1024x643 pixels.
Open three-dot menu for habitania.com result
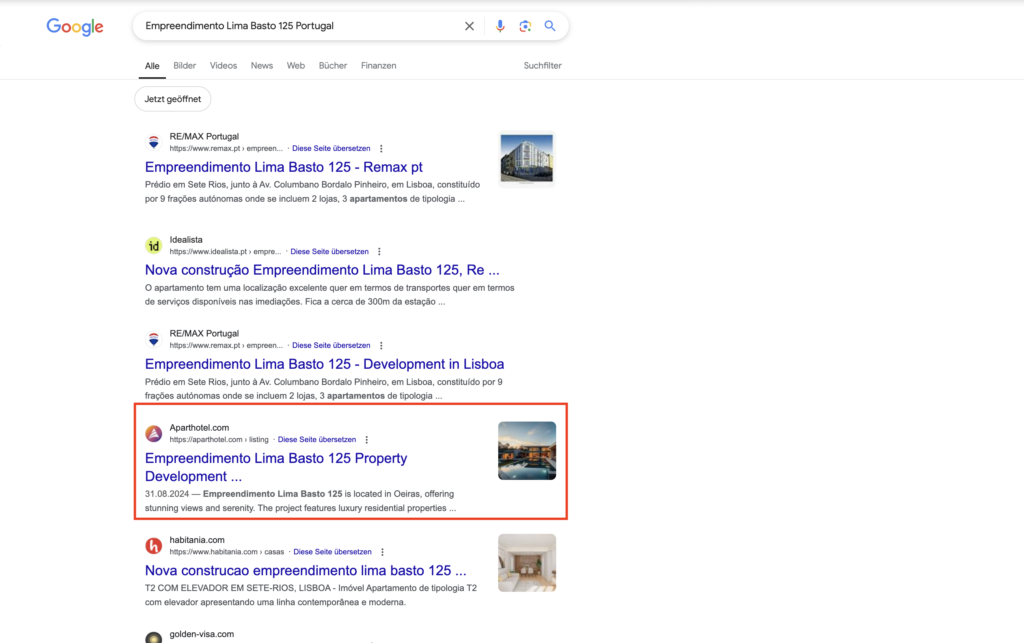coord(383,552)
